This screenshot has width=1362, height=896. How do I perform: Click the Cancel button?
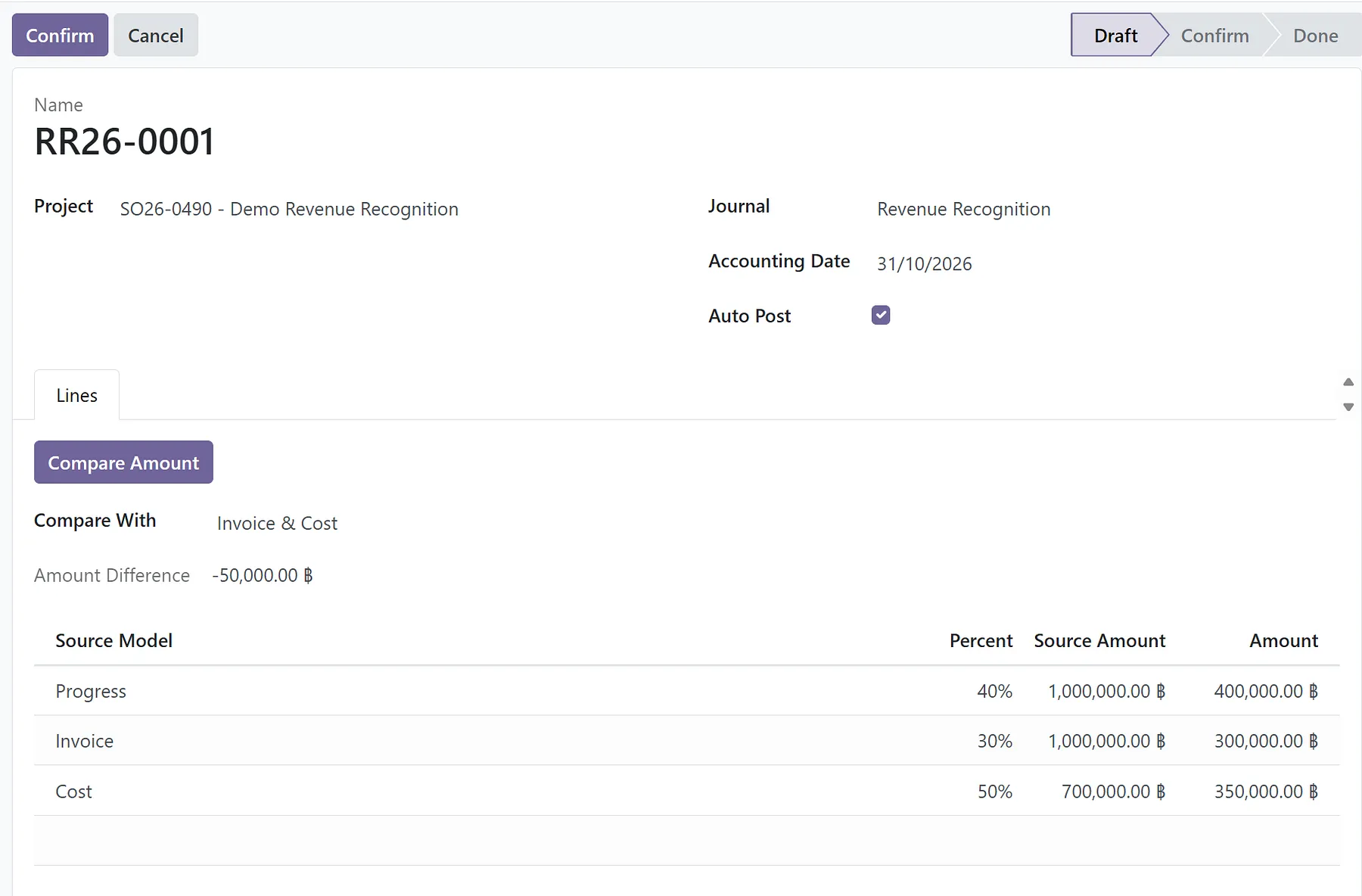(x=155, y=35)
